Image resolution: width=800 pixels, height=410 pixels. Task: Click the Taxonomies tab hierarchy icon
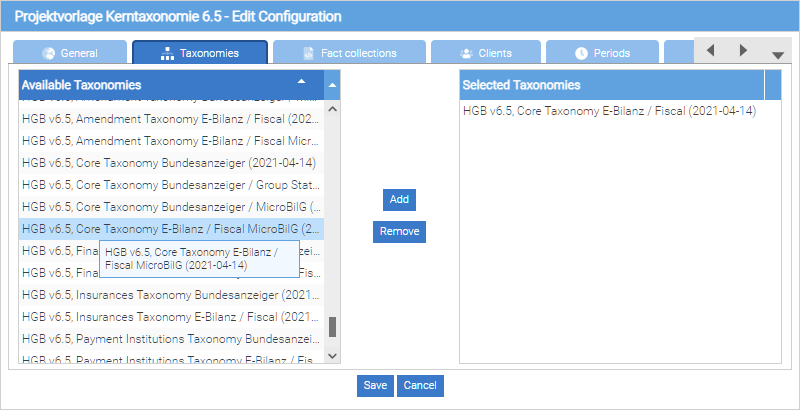(x=167, y=53)
